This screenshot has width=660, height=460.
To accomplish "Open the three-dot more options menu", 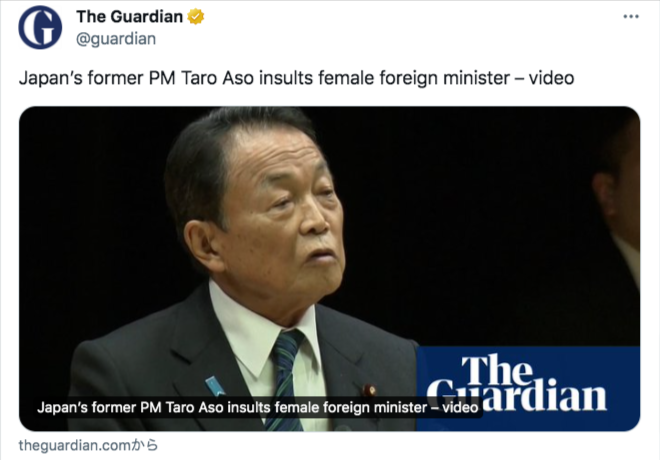I will point(631,16).
